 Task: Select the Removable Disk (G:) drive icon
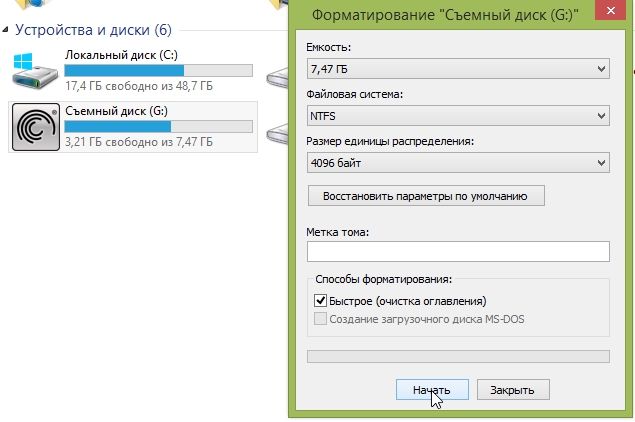coord(36,127)
